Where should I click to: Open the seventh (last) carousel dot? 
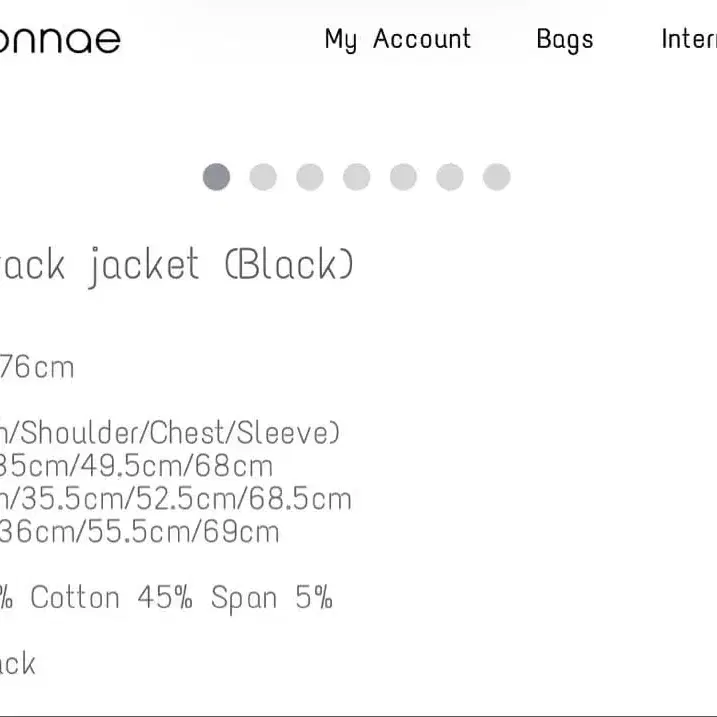pos(497,177)
